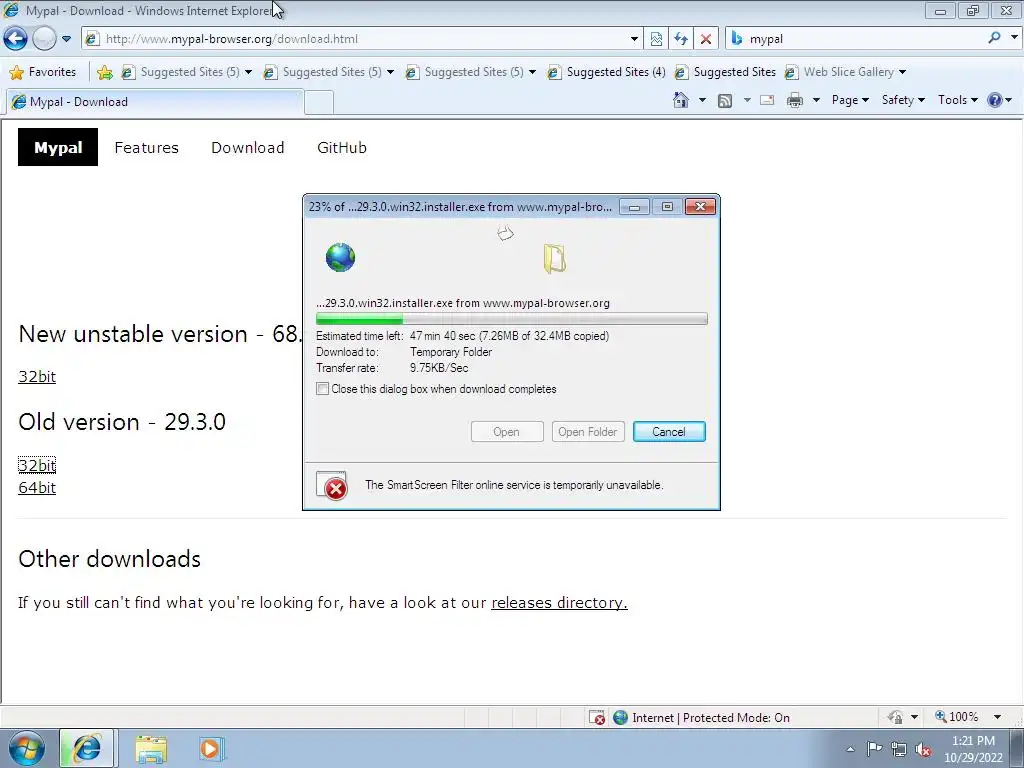Click the network tray icon
Screen dimensions: 1024x768
(899, 749)
